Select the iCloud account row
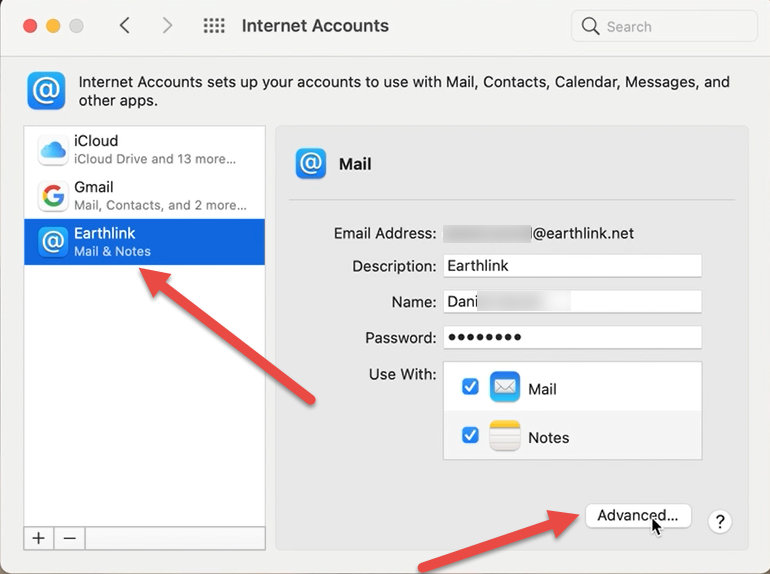This screenshot has height=574, width=770. pos(144,149)
